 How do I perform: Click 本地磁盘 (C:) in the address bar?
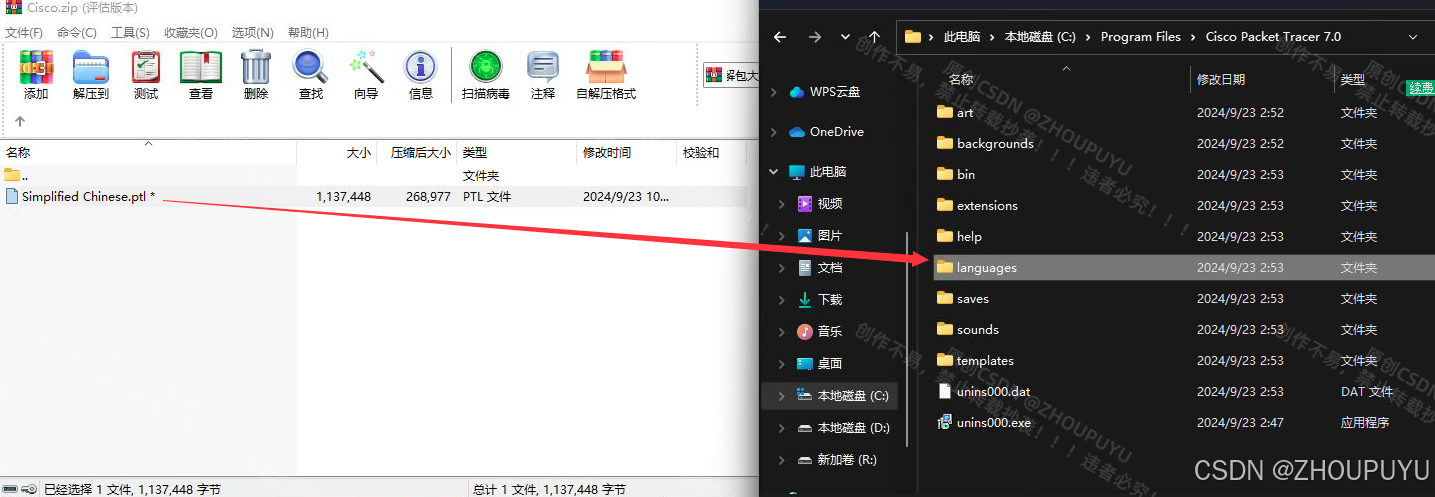click(x=1040, y=37)
